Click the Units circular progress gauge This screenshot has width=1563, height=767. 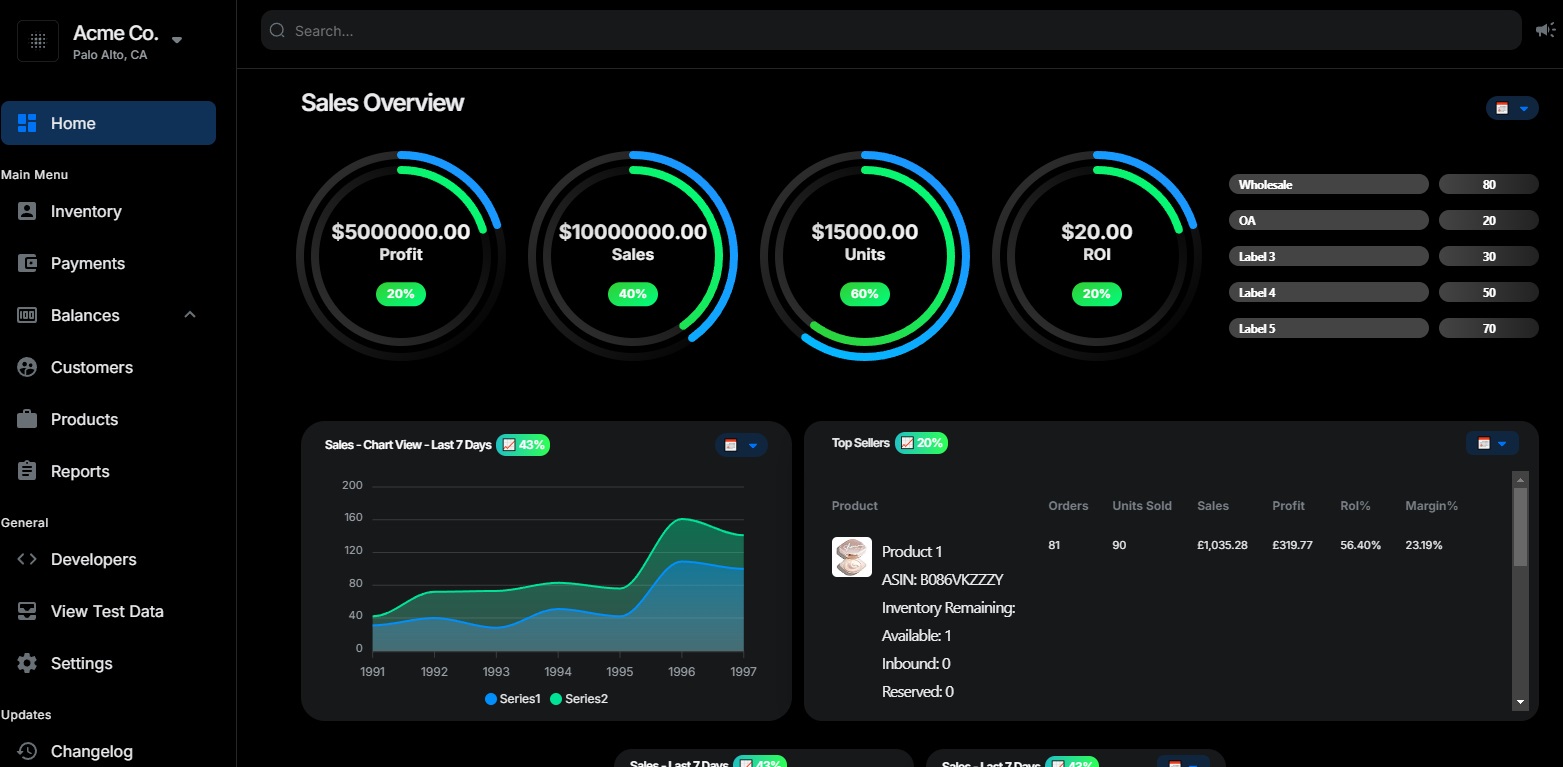[x=865, y=256]
